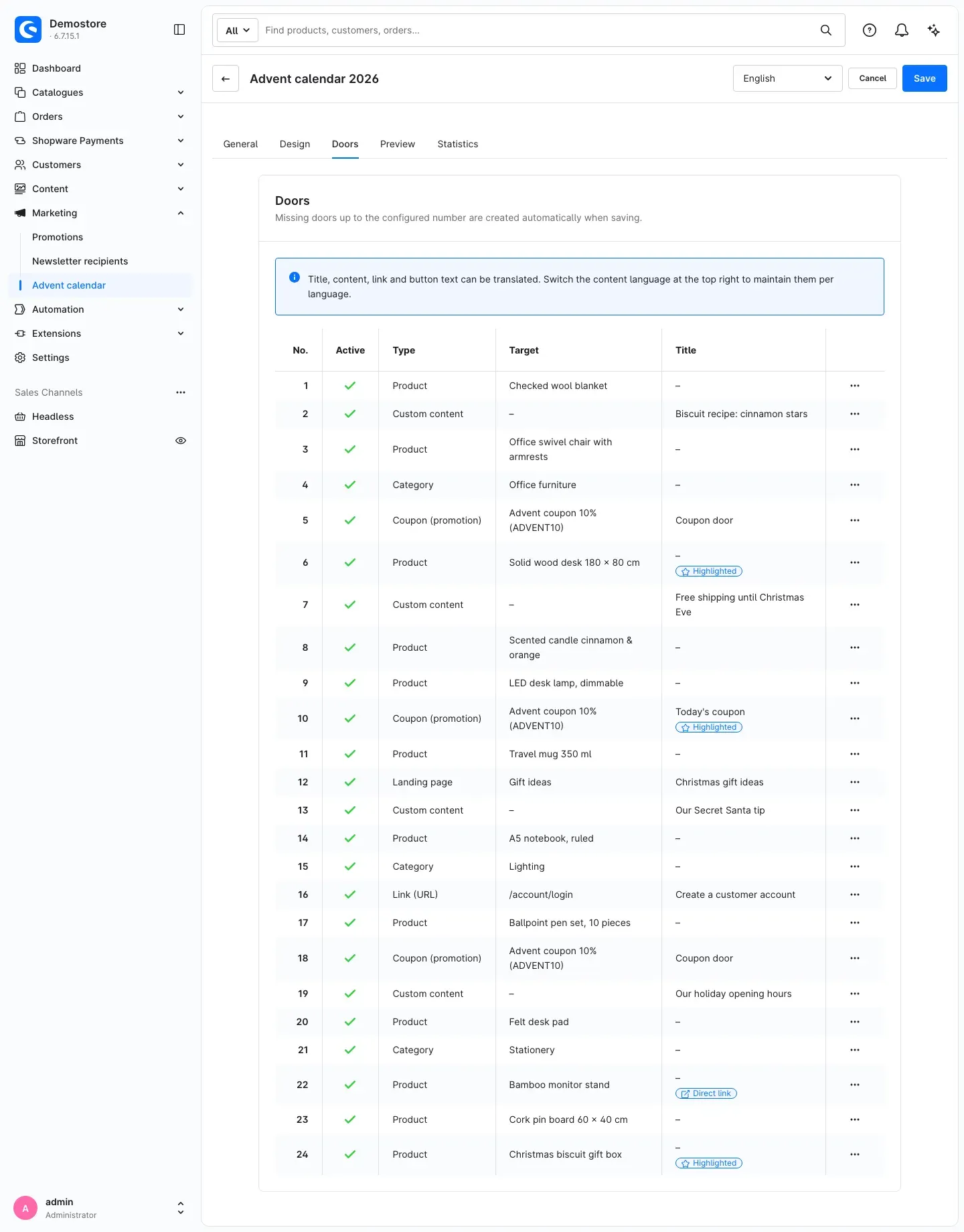Toggle Storefront visibility eye icon

[x=181, y=441]
